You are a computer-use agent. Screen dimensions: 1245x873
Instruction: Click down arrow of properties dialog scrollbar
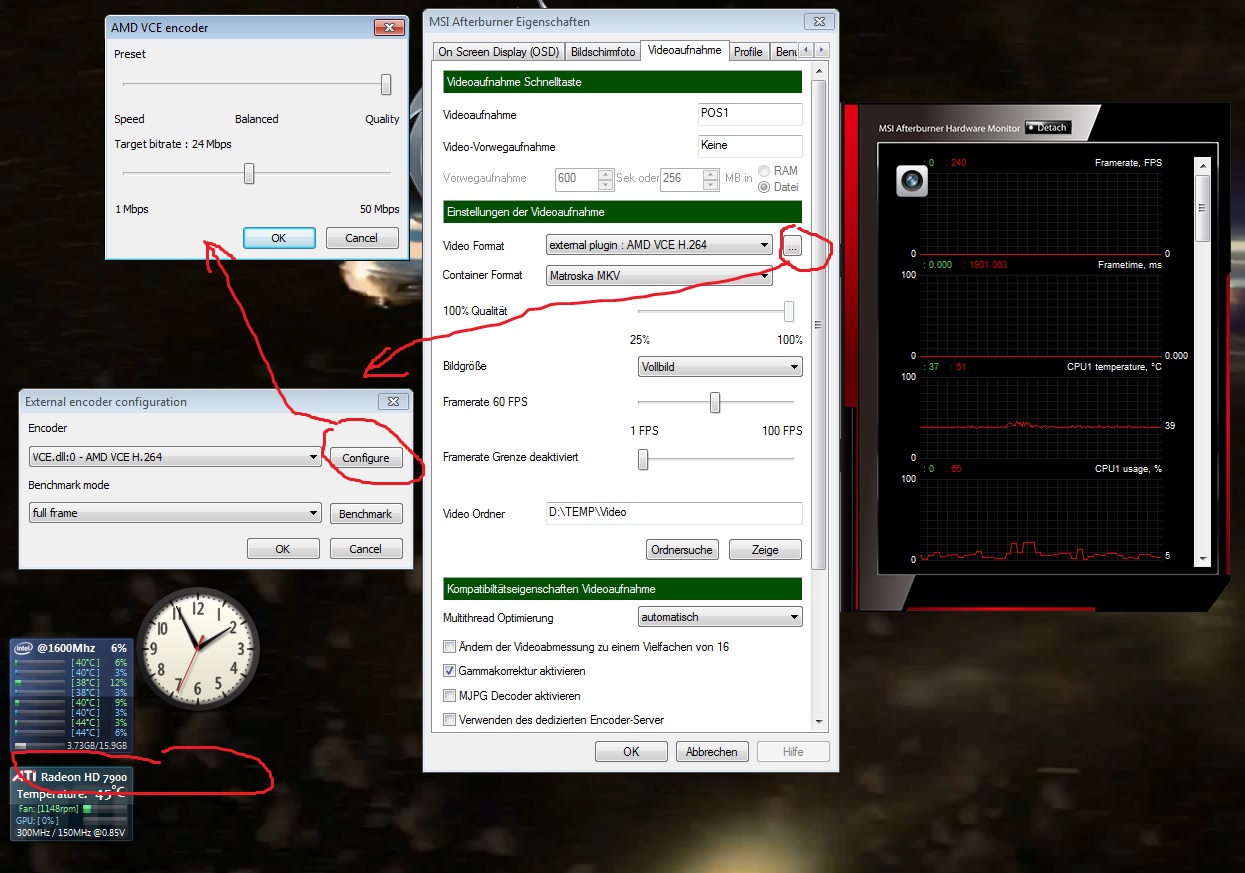click(819, 721)
